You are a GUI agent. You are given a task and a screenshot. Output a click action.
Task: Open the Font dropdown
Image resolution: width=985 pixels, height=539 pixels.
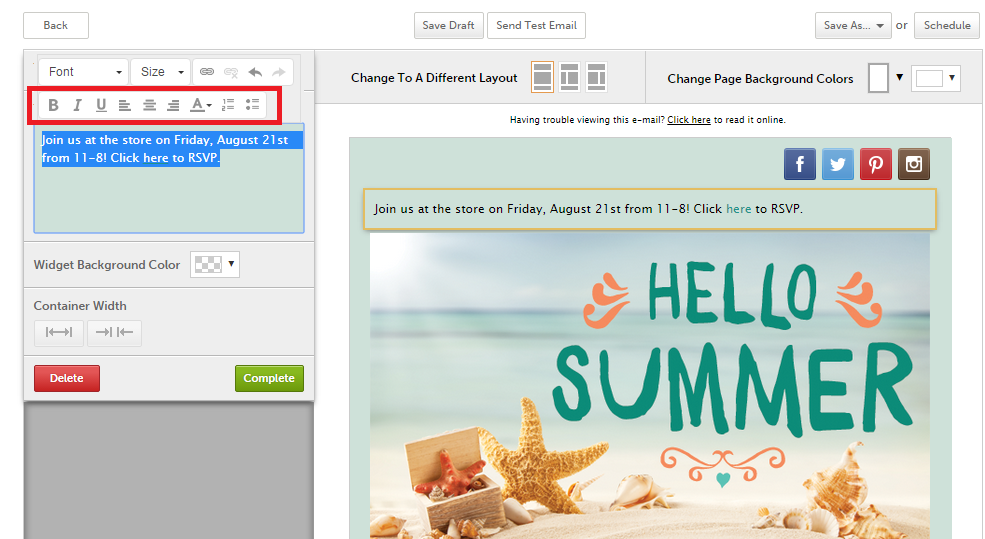tap(84, 72)
